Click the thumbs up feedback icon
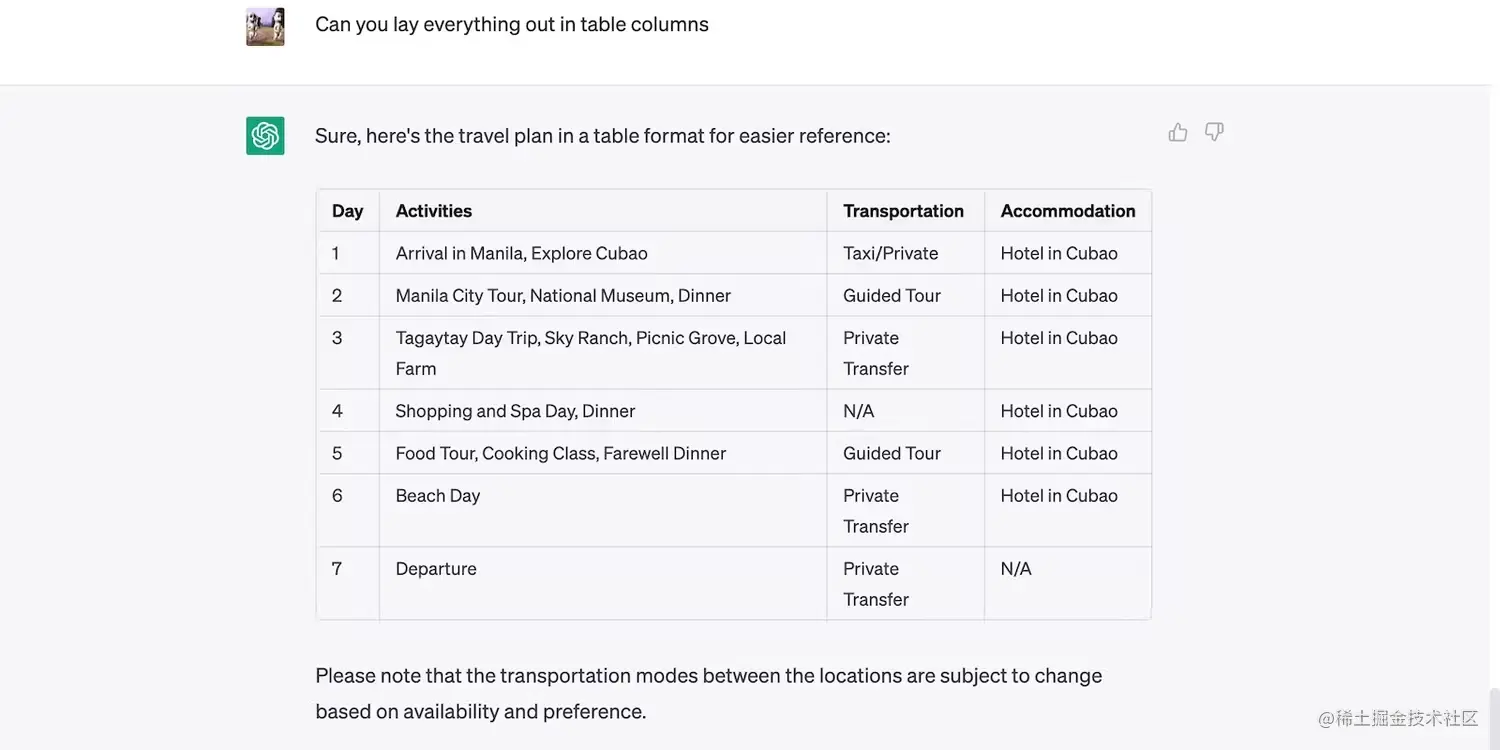This screenshot has height=750, width=1500. click(1178, 132)
